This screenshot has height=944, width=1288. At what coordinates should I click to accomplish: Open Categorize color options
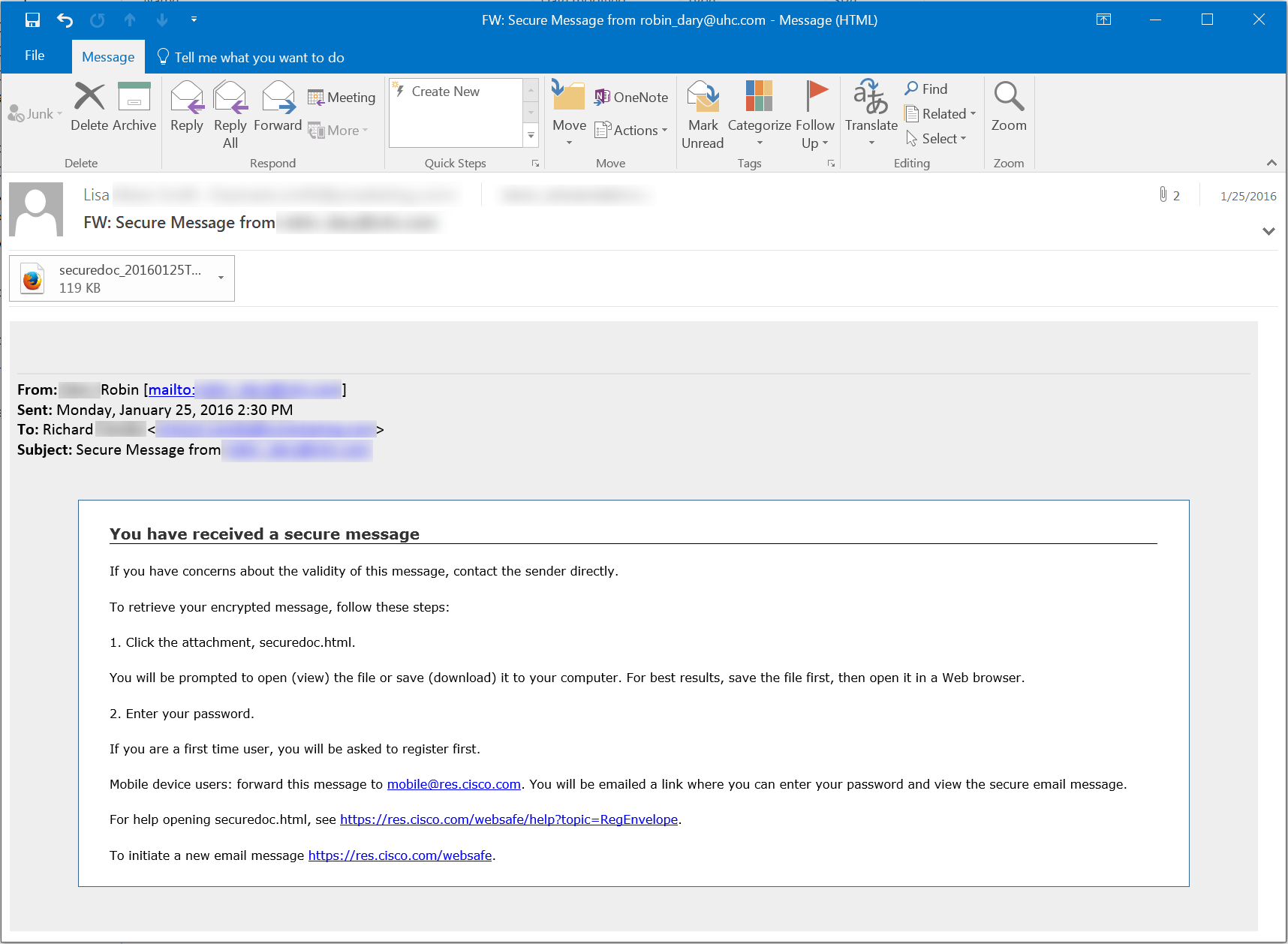pyautogui.click(x=758, y=111)
